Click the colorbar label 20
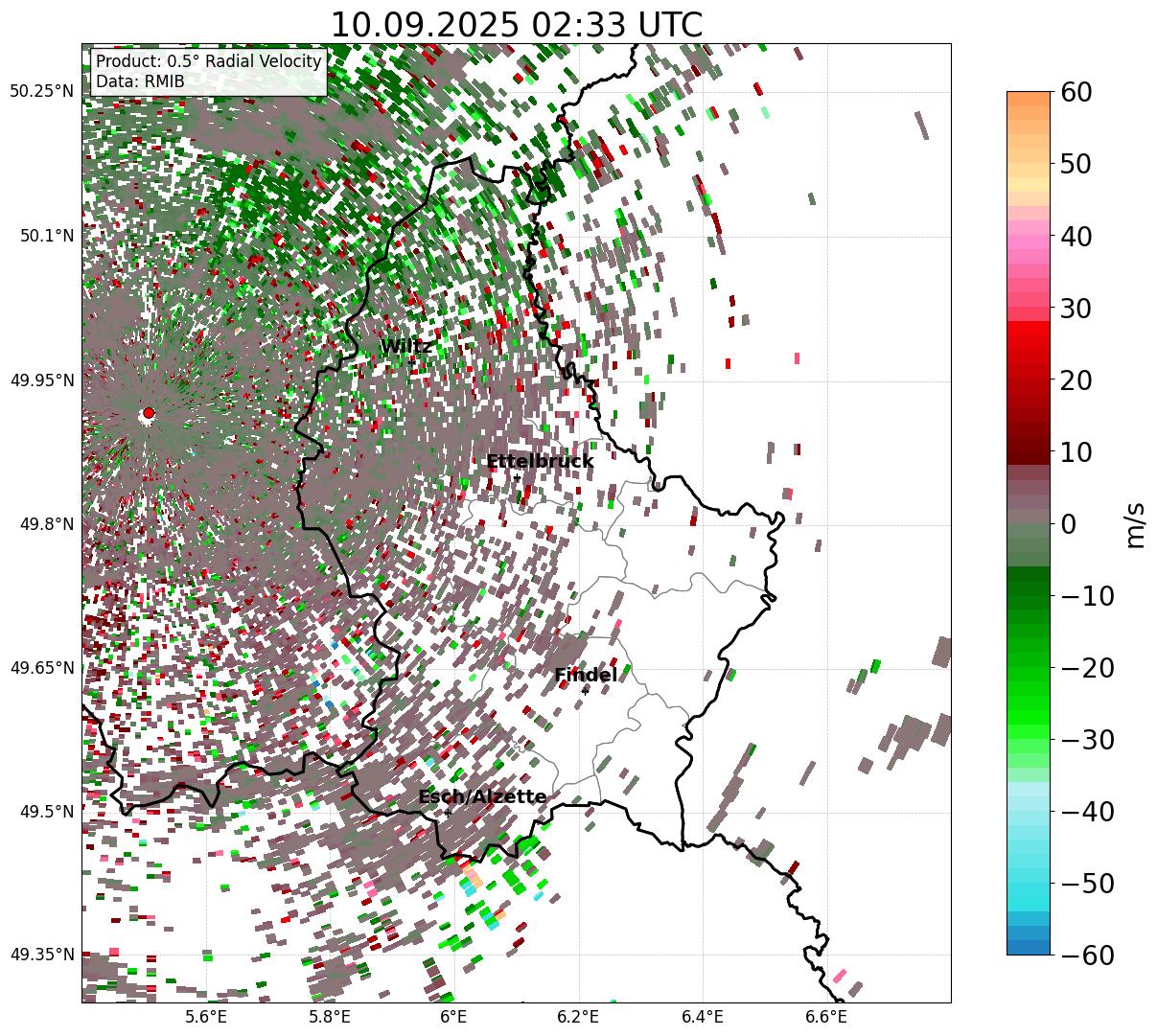Screen dimensions: 1157x1036 (x=1076, y=380)
